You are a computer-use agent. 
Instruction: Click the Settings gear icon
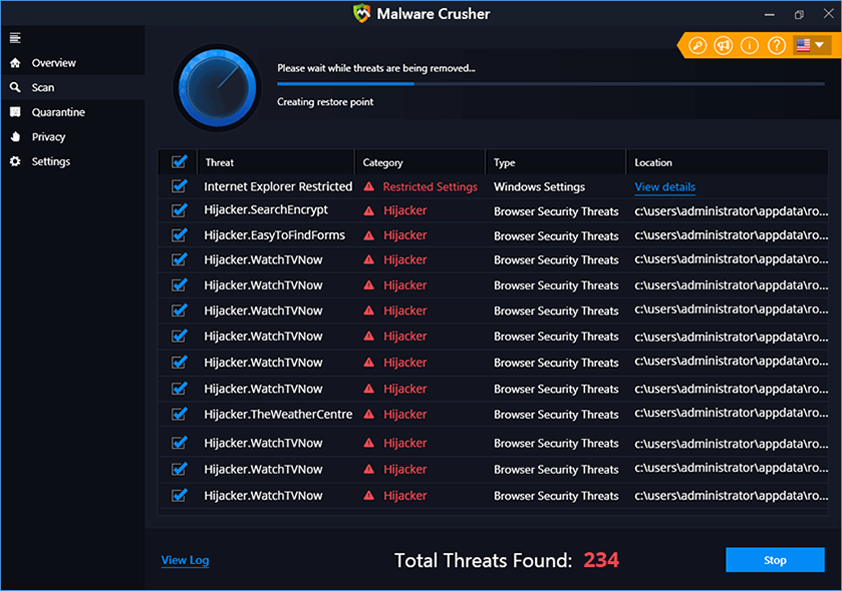pyautogui.click(x=15, y=161)
